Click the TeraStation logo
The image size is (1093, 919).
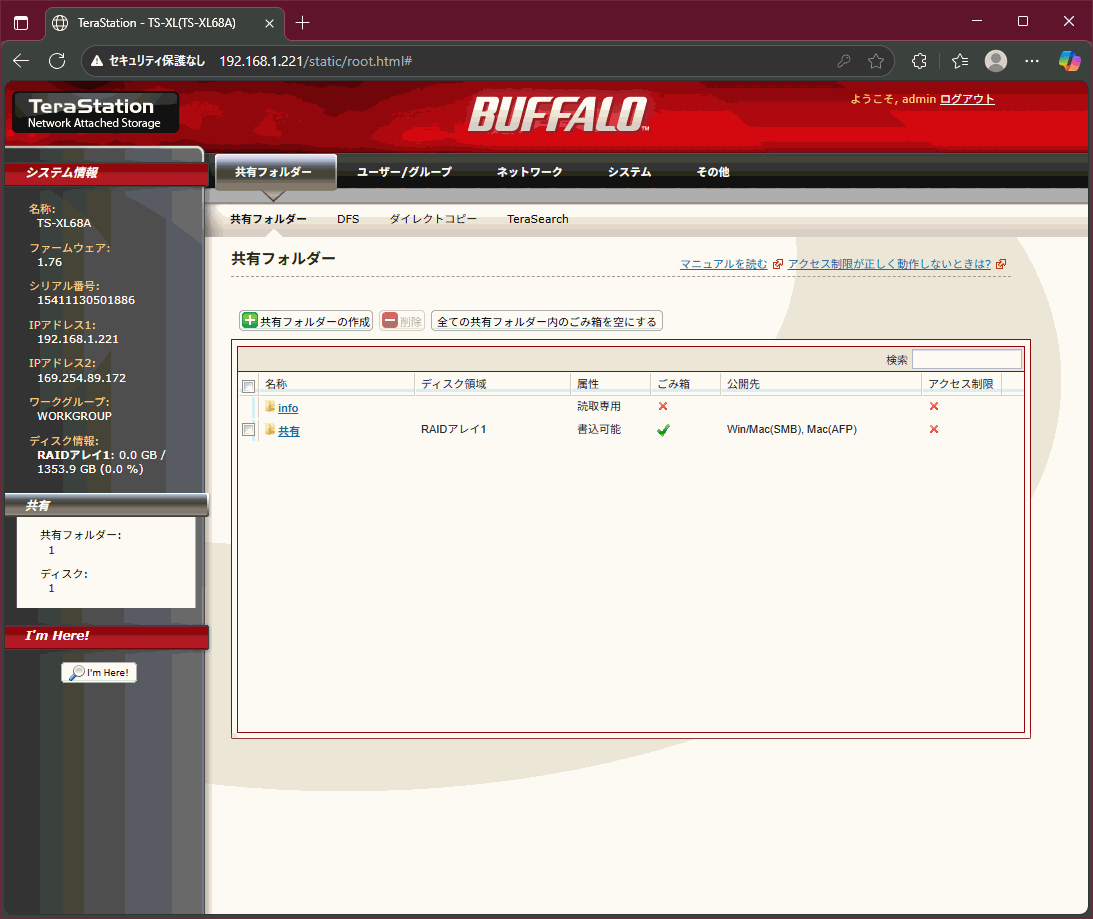[95, 112]
